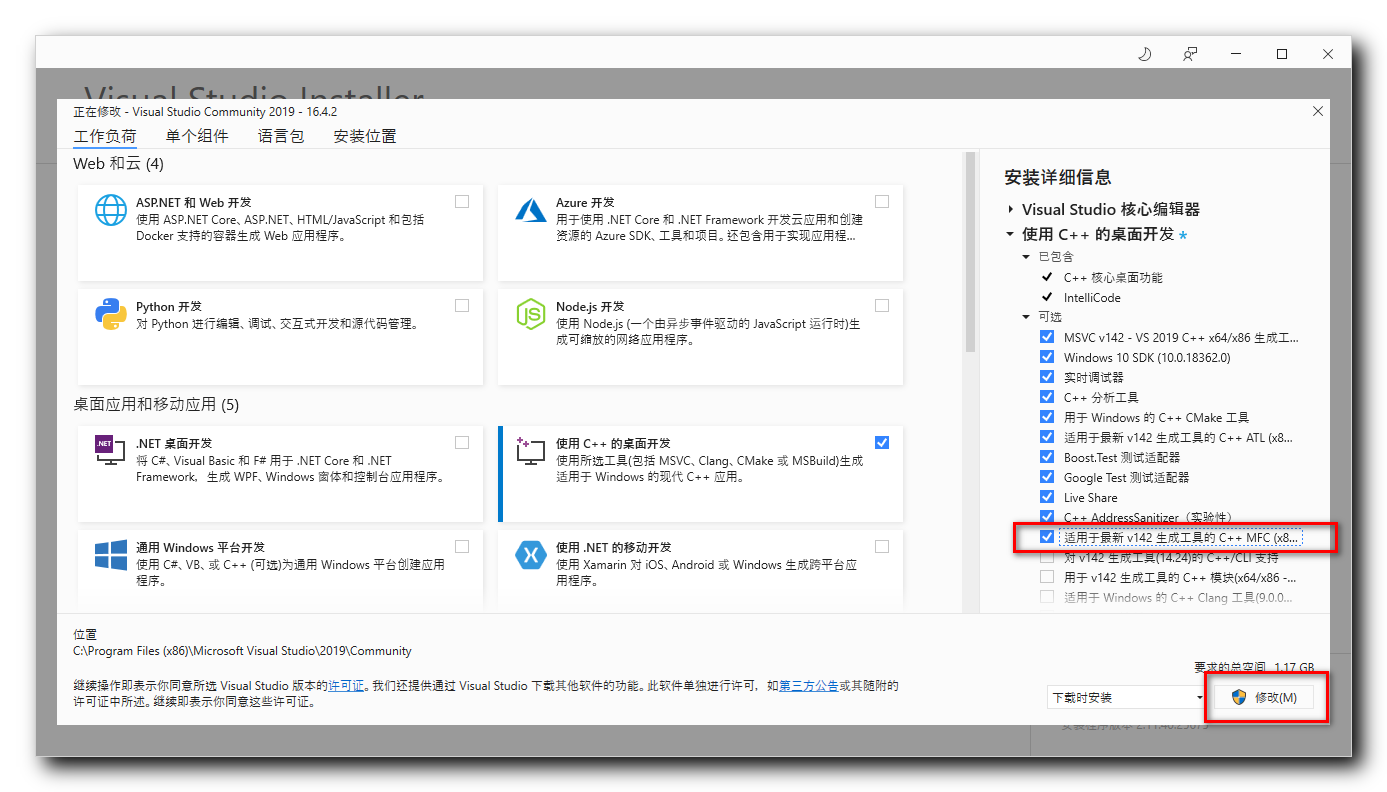Viewport: 1387px width, 792px height.
Task: Close the modify workloads dialog
Action: pos(1318,111)
